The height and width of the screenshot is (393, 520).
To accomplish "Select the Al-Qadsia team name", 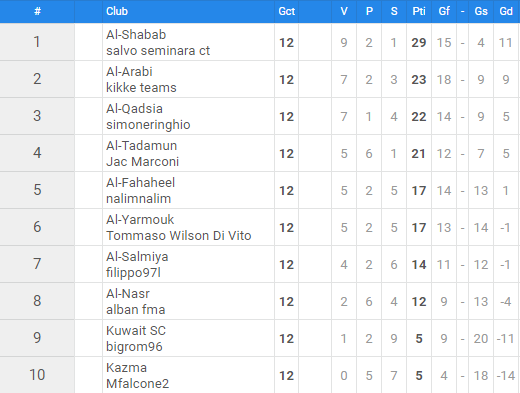I will click(134, 109).
